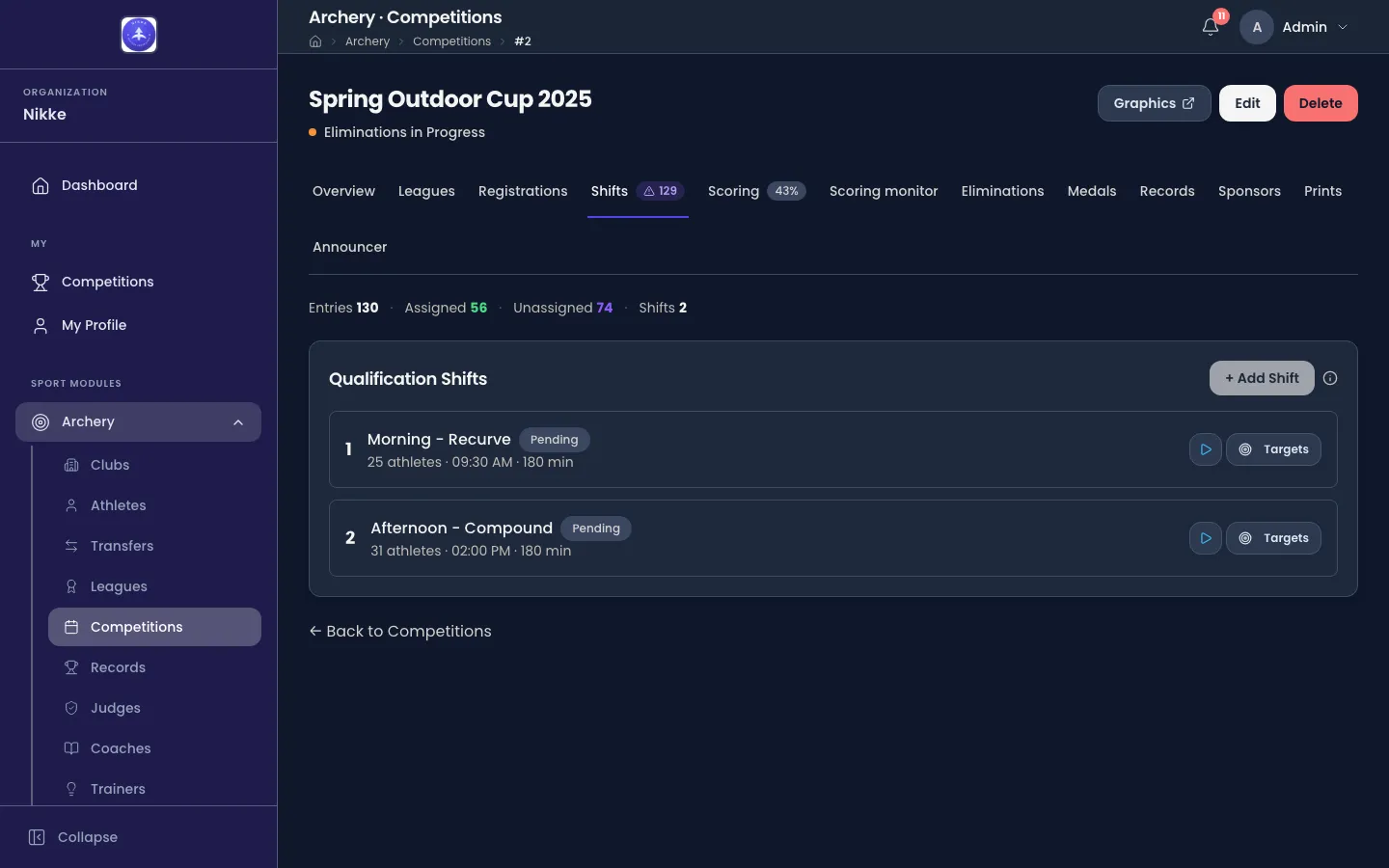Screen dimensions: 1389x868
Task: Open the Sponsors tab
Action: (1249, 191)
